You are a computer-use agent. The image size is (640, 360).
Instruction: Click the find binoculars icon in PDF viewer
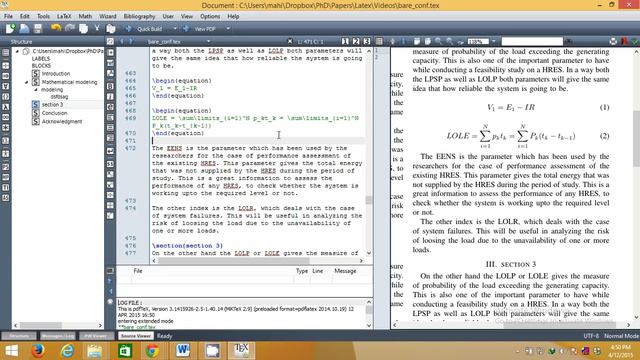[568, 41]
